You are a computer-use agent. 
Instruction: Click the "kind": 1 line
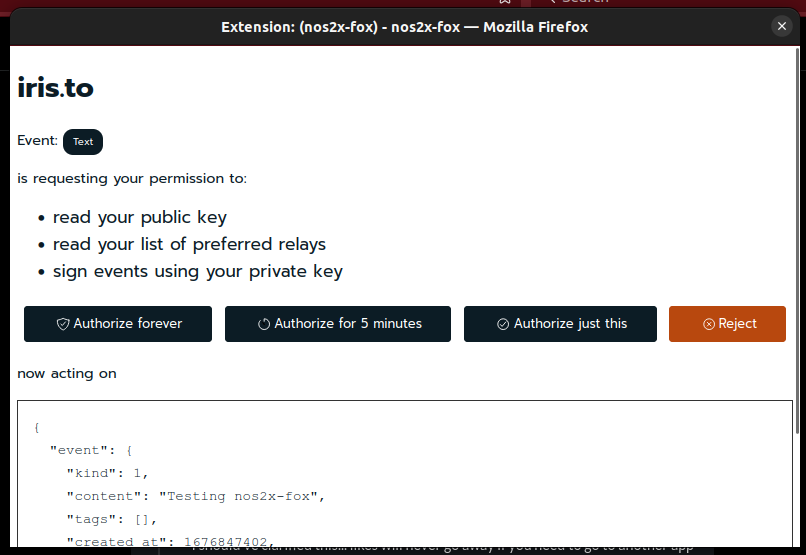[107, 473]
